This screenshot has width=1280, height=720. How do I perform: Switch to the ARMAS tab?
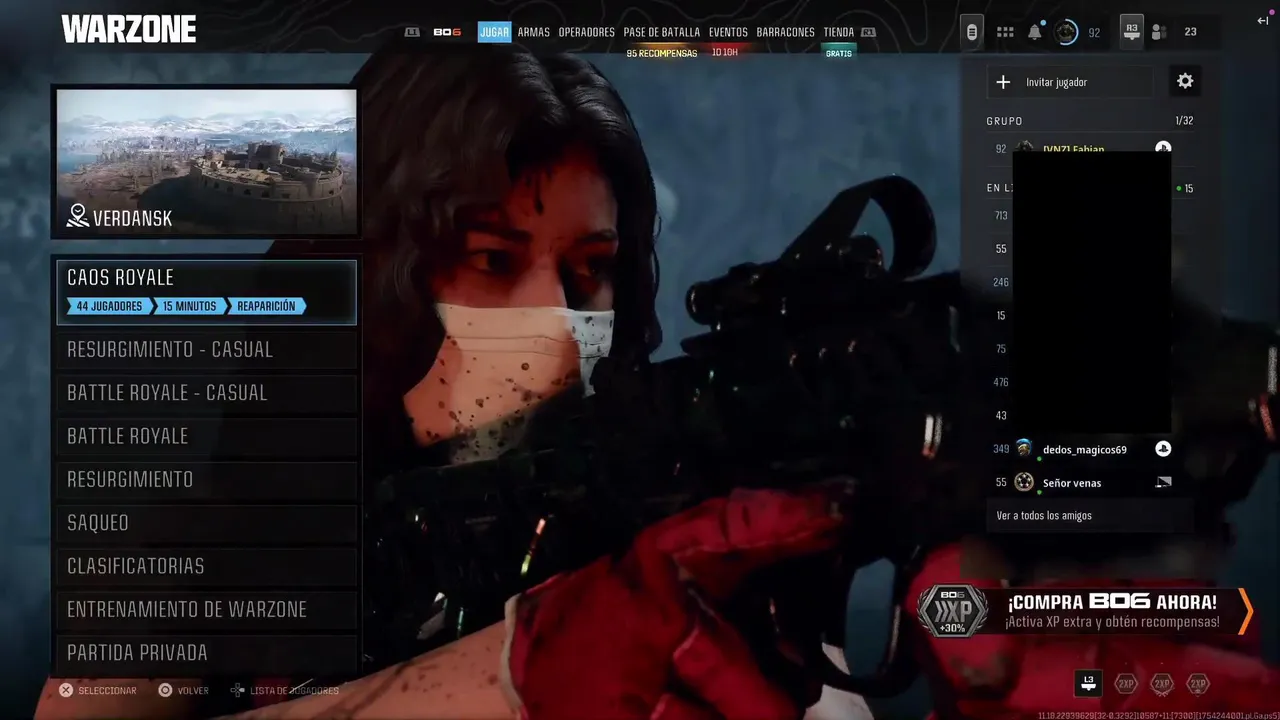tap(533, 32)
